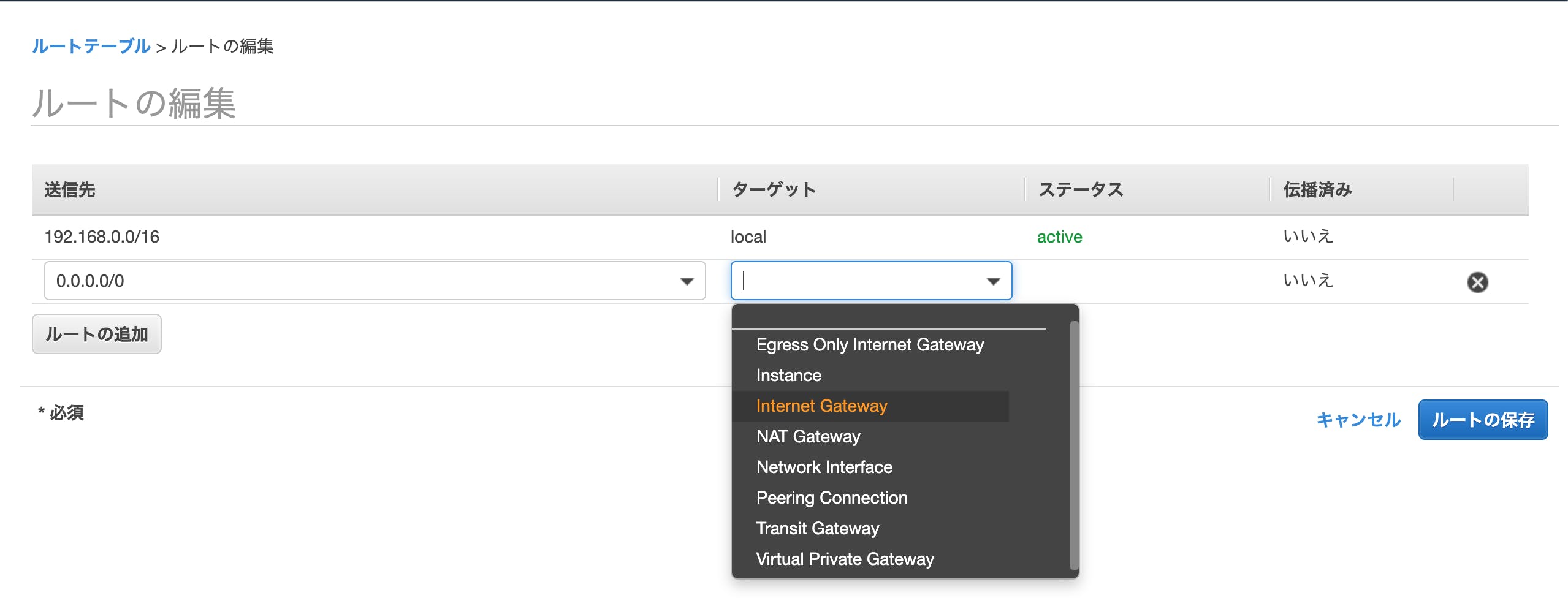Cancel editing via キャンセル link
Image resolution: width=1568 pixels, height=598 pixels.
tap(1358, 420)
